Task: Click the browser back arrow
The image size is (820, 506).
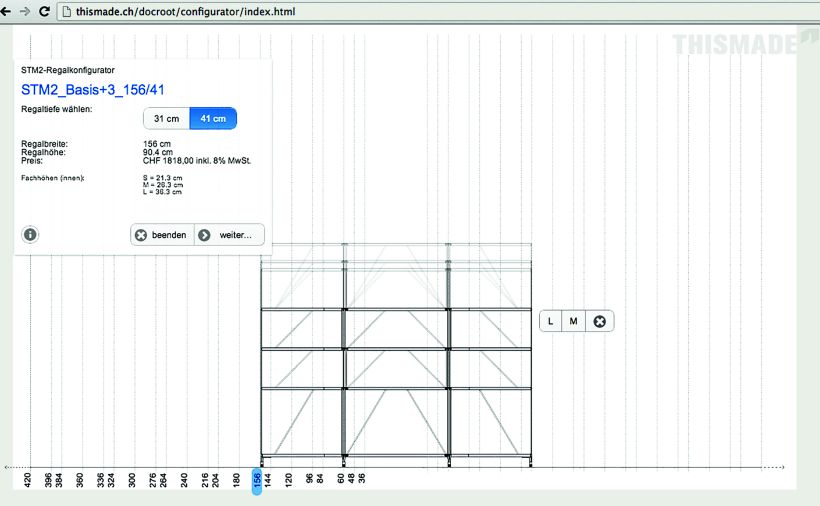Action: click(8, 11)
